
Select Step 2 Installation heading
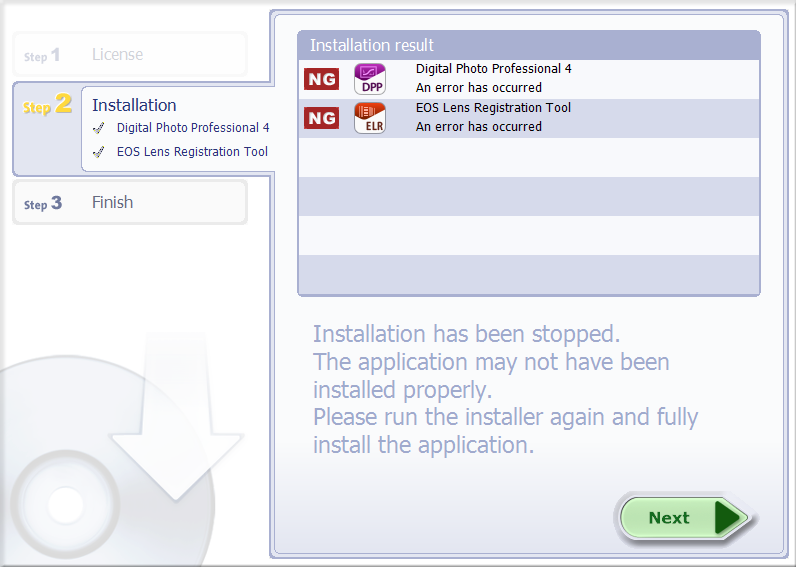click(x=134, y=105)
